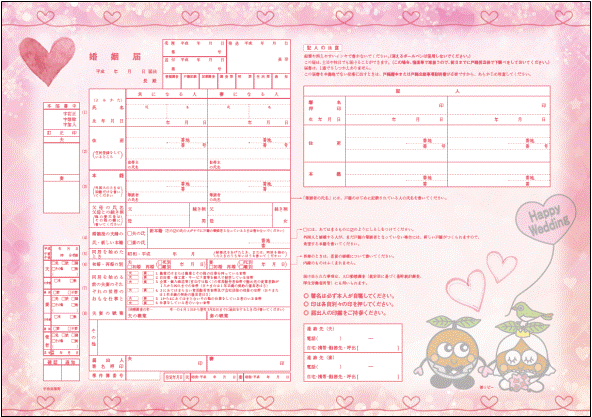
Task: Click the 婚姻届 form title
Action: coord(115,57)
